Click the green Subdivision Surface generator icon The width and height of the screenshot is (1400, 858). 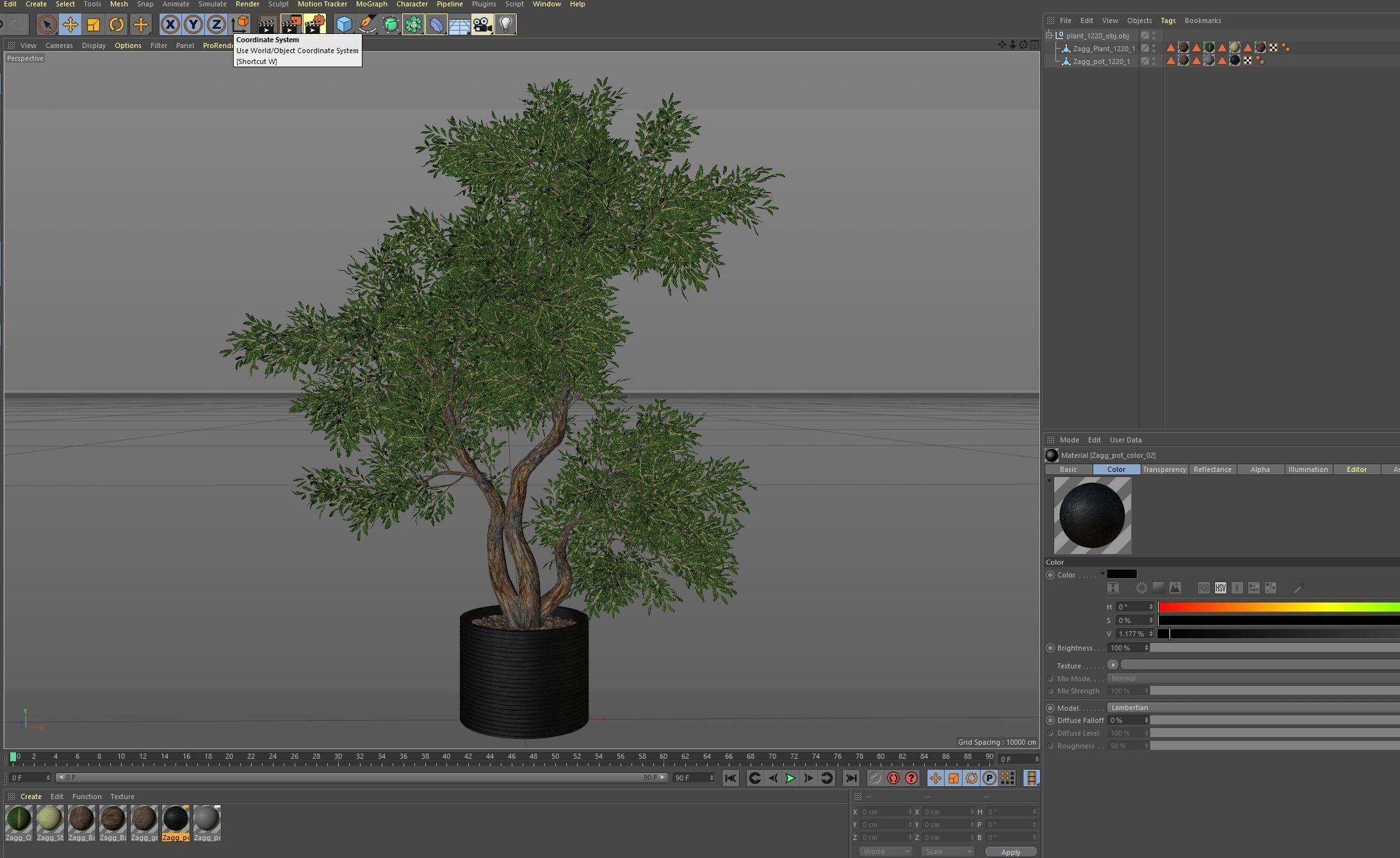pos(391,25)
